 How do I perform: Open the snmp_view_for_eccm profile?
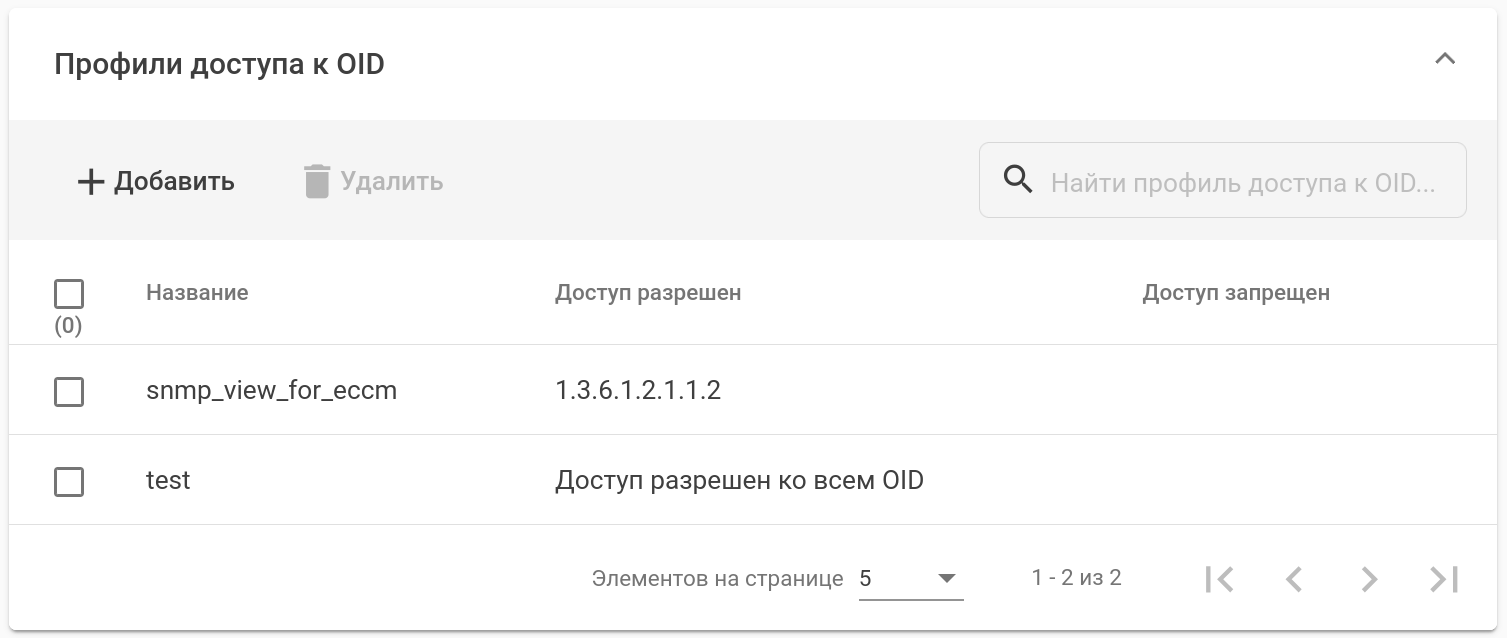click(271, 391)
